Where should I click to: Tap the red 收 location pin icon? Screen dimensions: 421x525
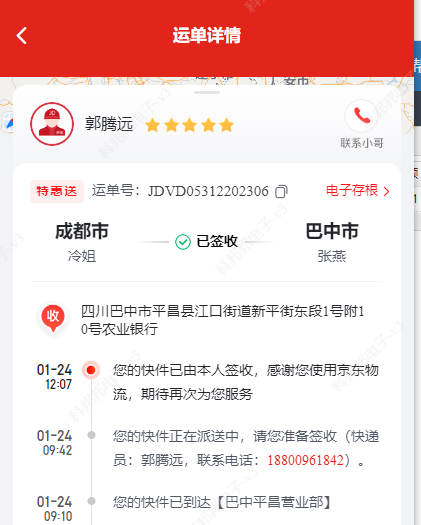point(53,318)
